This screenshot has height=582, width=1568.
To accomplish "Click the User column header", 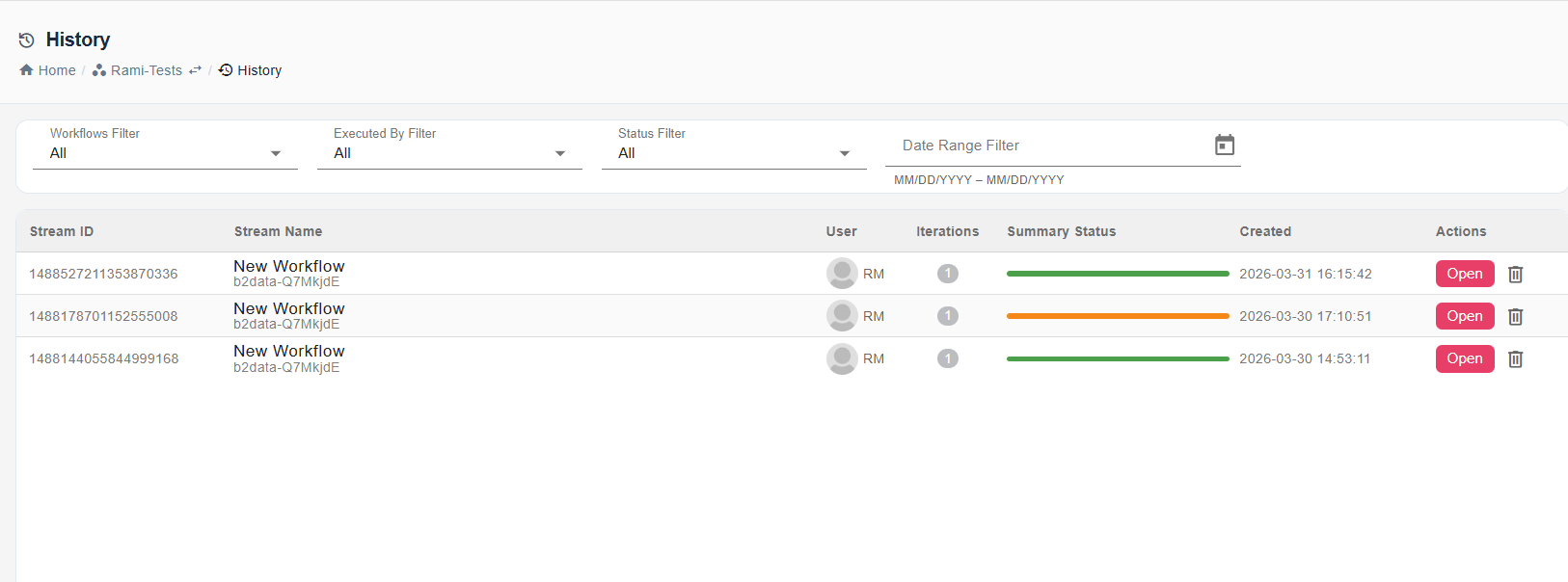I will click(841, 231).
